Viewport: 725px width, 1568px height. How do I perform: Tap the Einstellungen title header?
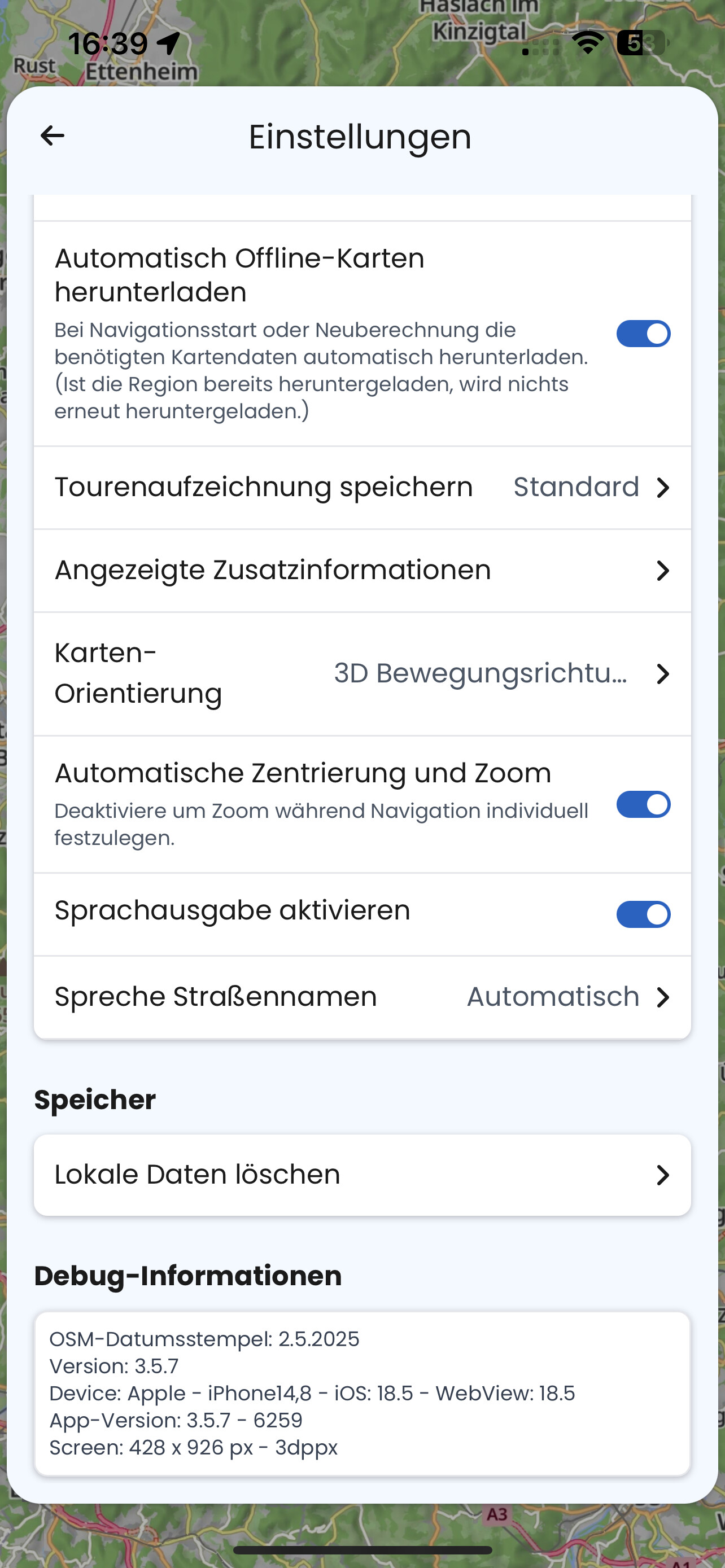[x=360, y=137]
